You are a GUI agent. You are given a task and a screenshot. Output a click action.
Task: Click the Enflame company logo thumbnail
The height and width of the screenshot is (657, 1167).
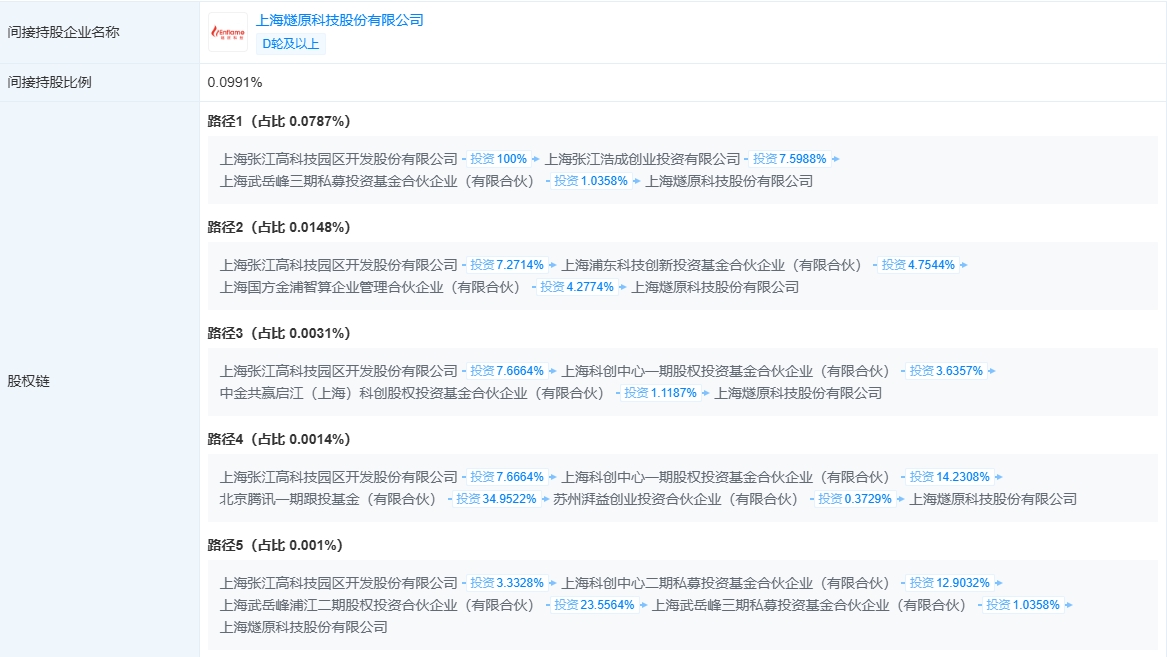tap(228, 32)
